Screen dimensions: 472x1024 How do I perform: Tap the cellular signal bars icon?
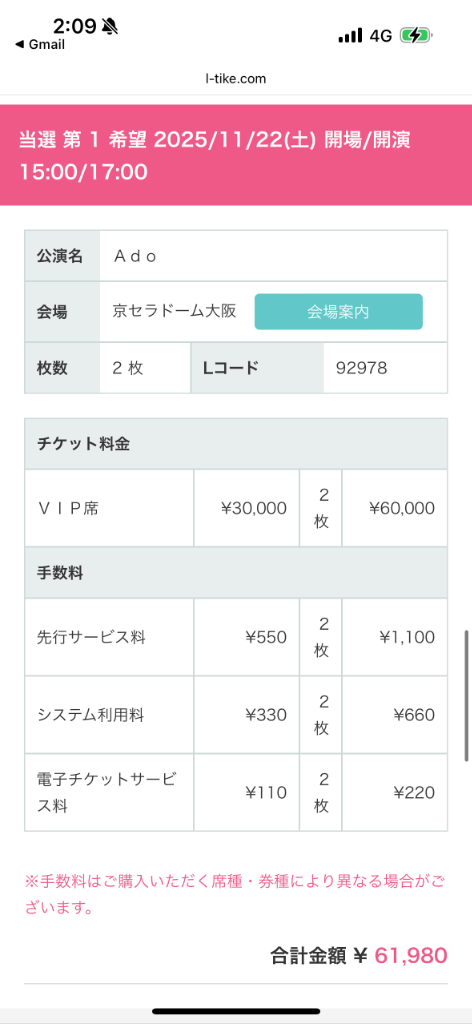[350, 36]
